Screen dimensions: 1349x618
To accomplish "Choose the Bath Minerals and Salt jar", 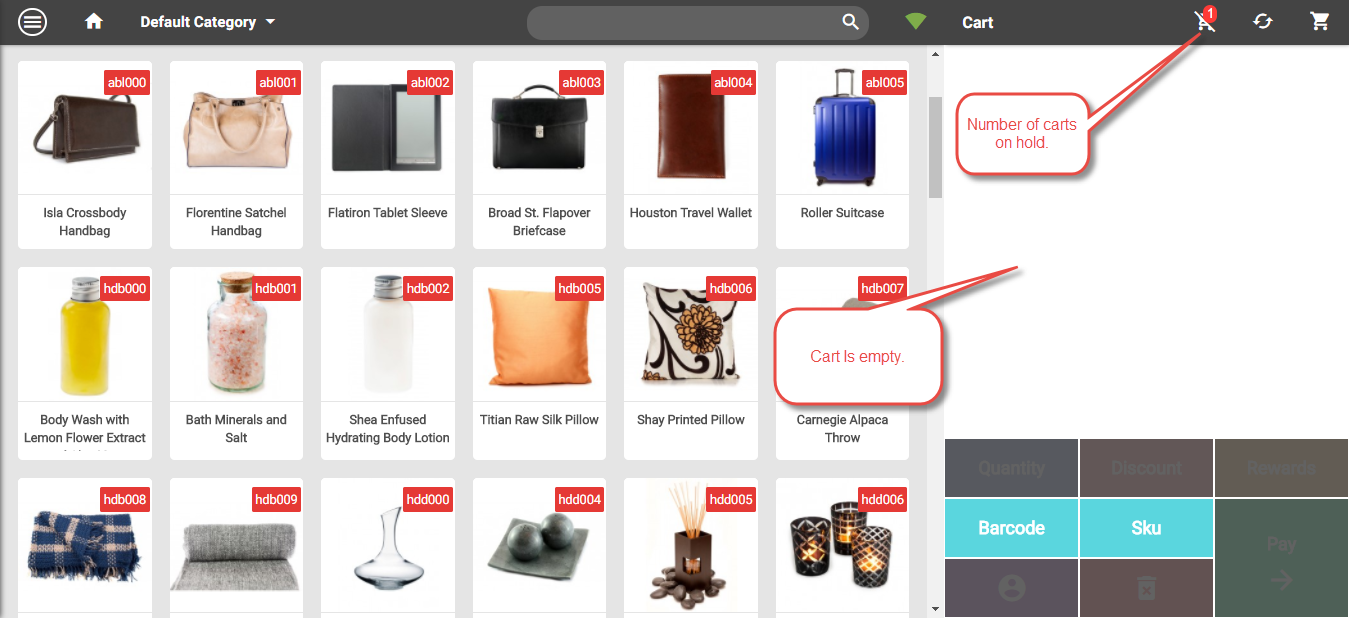I will 236,363.
